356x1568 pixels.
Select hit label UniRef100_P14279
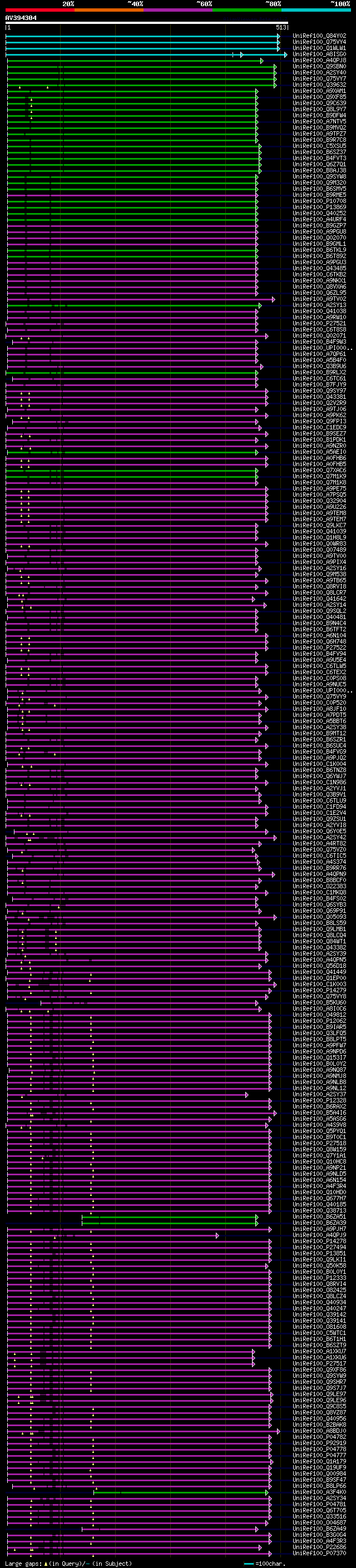click(319, 990)
